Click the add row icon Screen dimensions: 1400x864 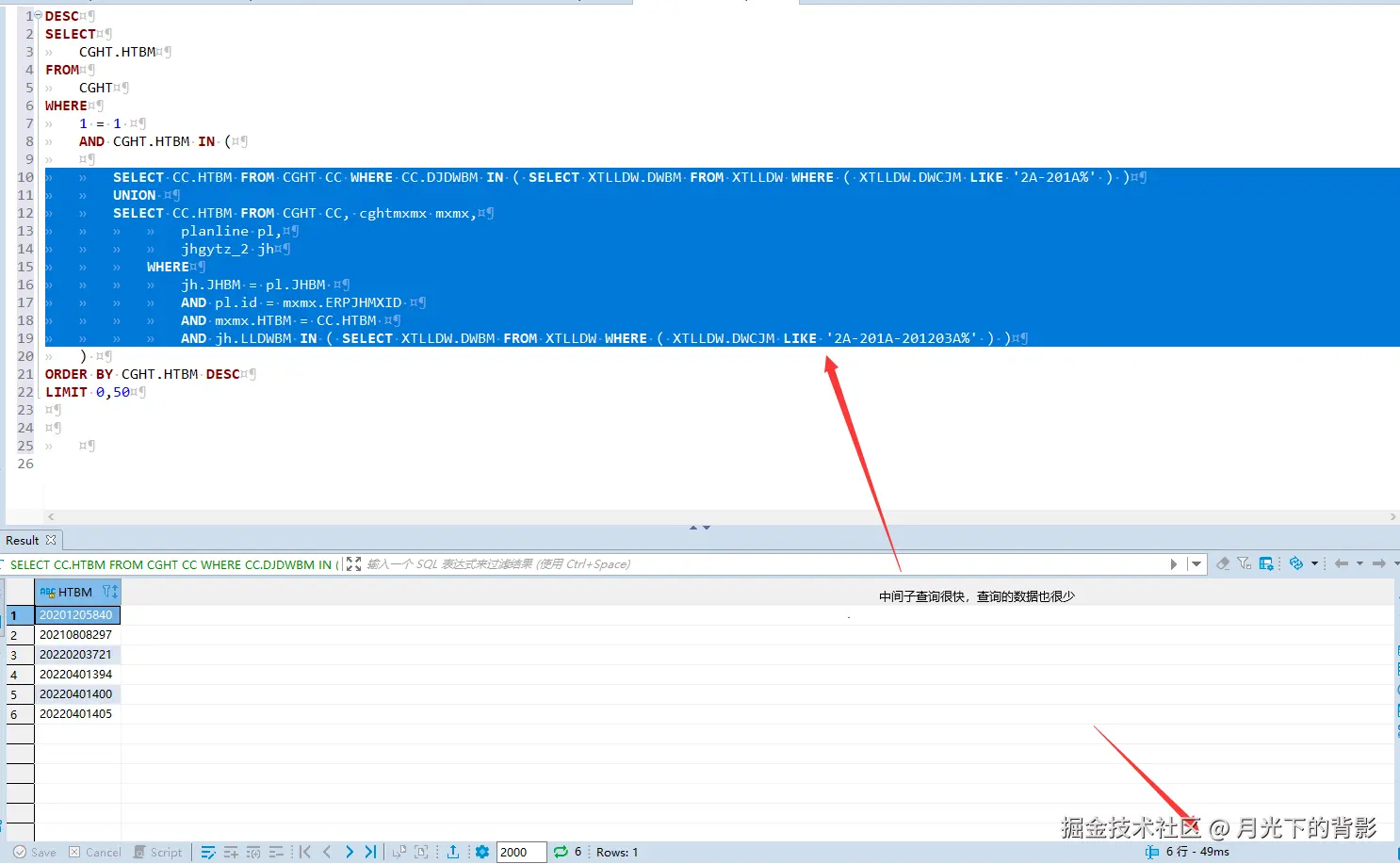point(231,852)
